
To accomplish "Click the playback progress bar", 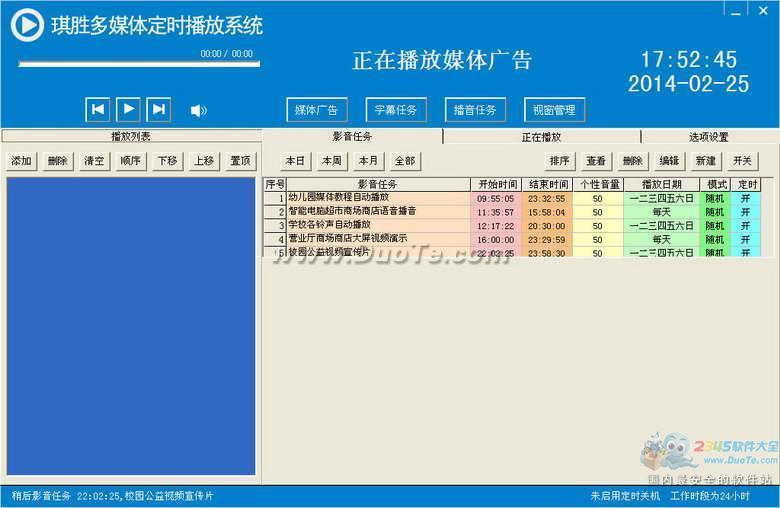I will (x=138, y=65).
